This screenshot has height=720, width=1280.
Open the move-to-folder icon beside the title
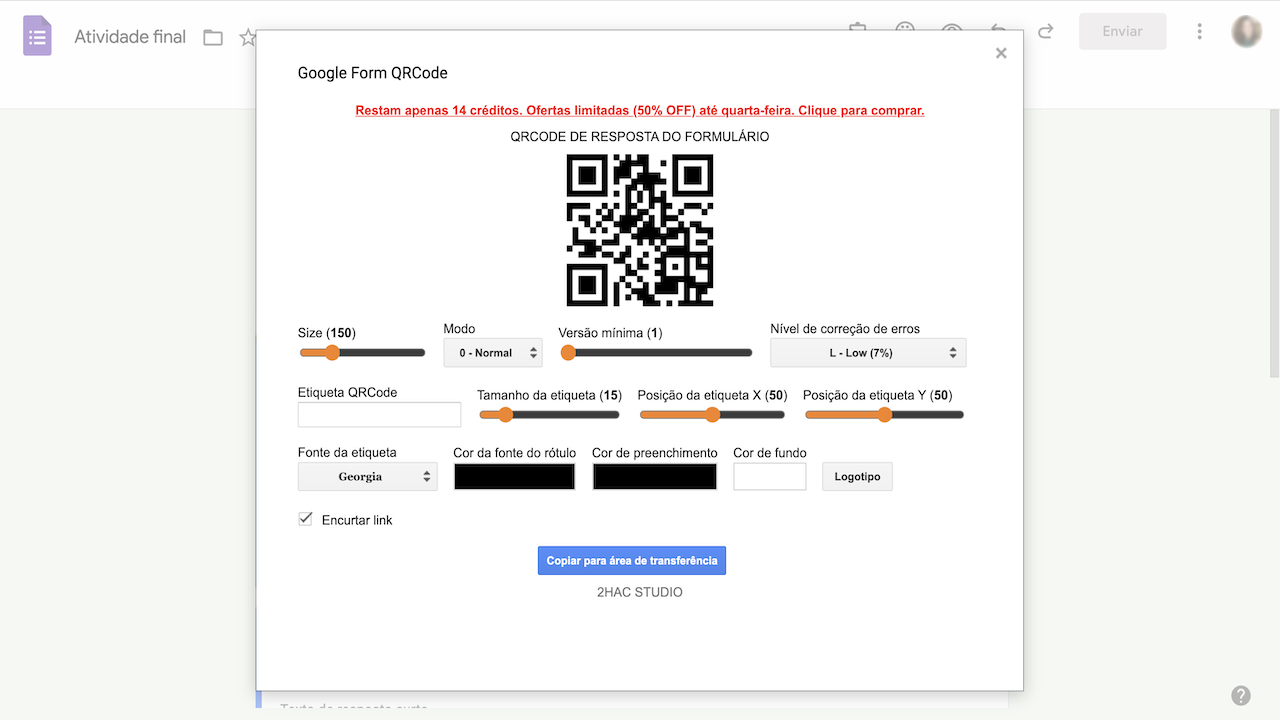pos(213,37)
